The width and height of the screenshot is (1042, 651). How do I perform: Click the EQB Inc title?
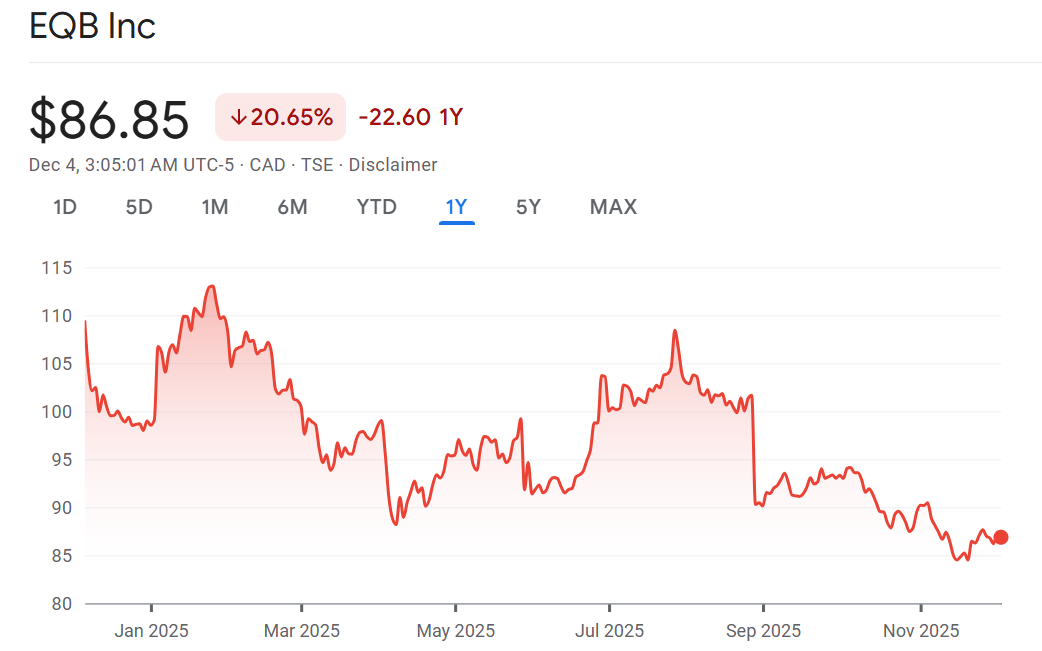[x=92, y=27]
